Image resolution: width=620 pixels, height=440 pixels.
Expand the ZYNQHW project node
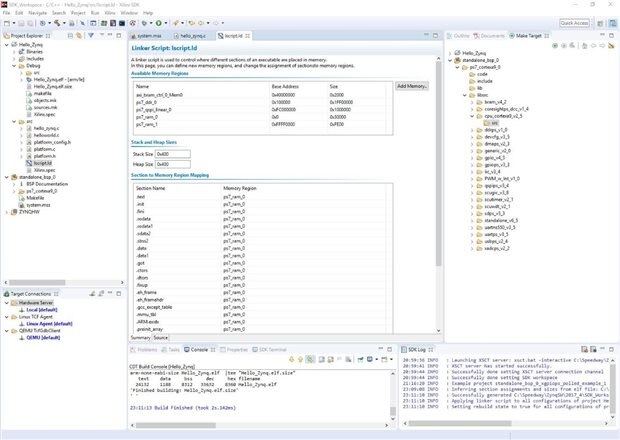5,212
